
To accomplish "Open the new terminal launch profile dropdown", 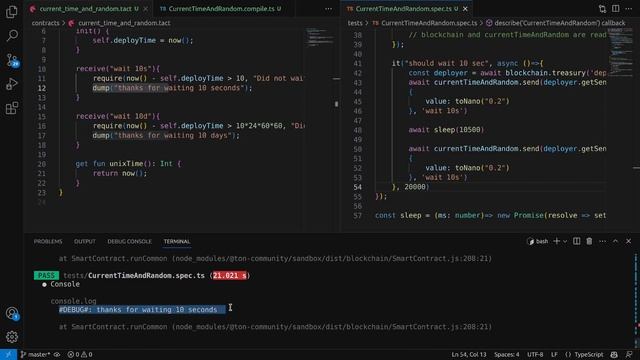I will (x=565, y=242).
